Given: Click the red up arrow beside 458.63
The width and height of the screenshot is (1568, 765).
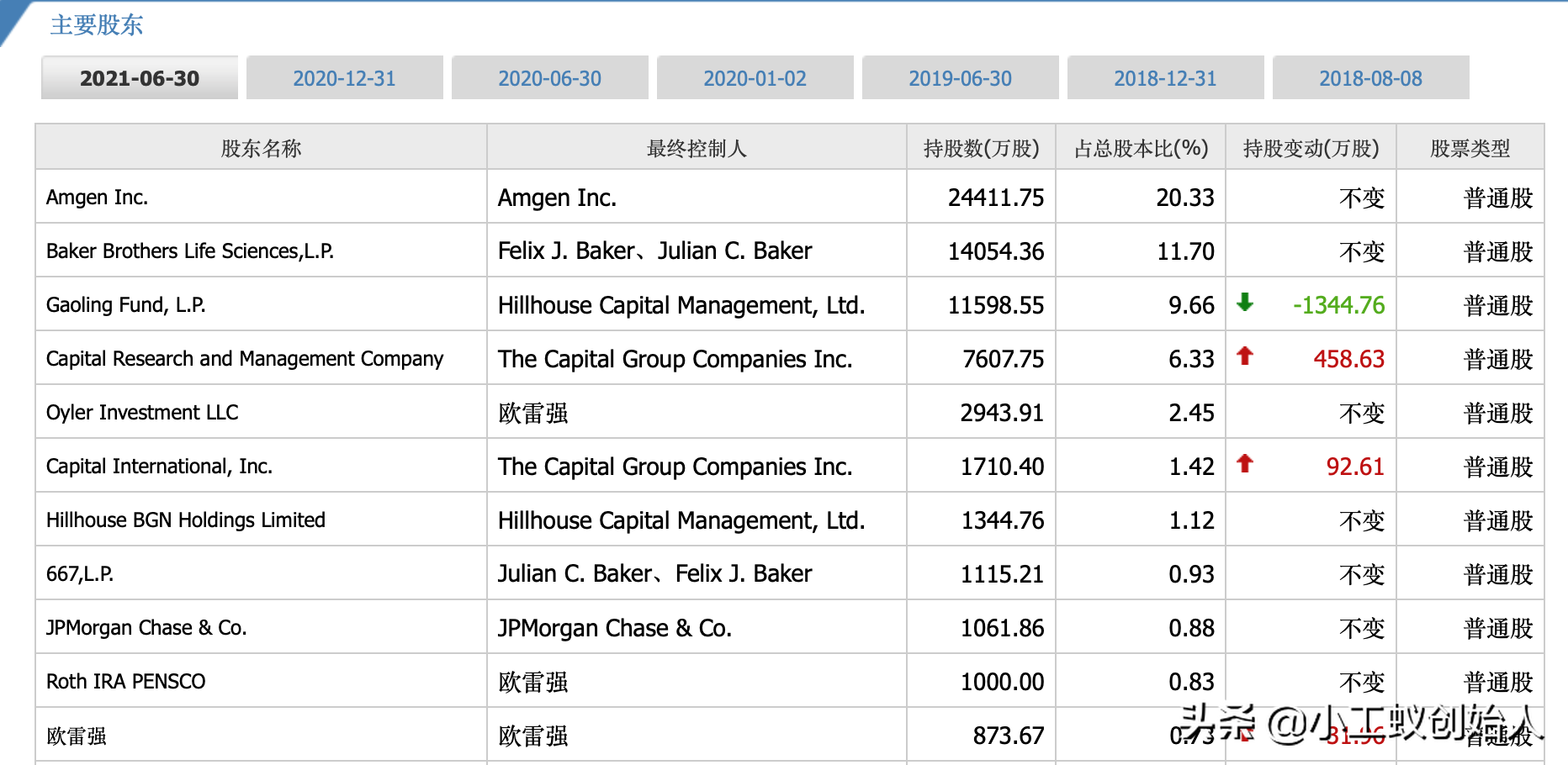Looking at the screenshot, I should (x=1245, y=356).
